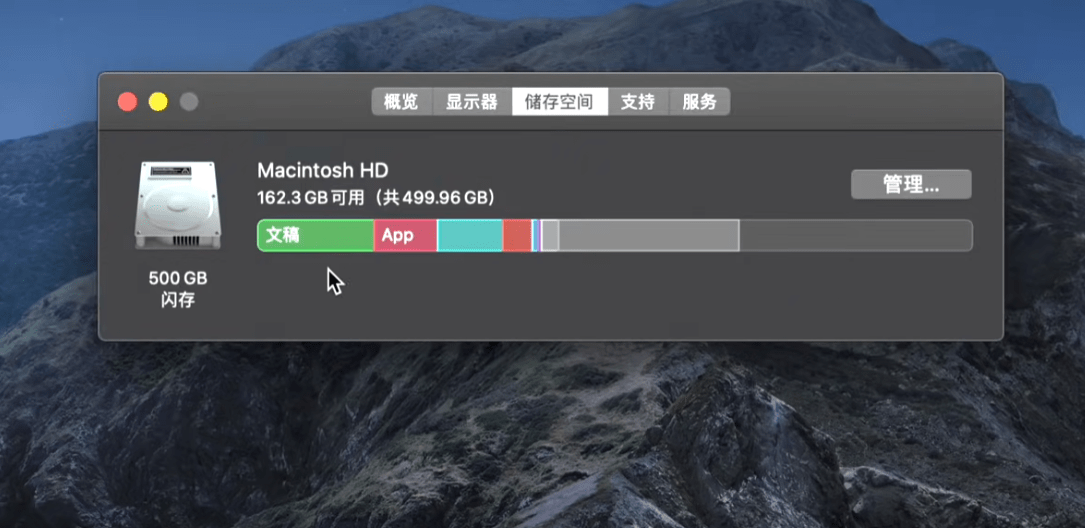The height and width of the screenshot is (528, 1085).
Task: Select the green 文稿 storage segment
Action: (316, 235)
